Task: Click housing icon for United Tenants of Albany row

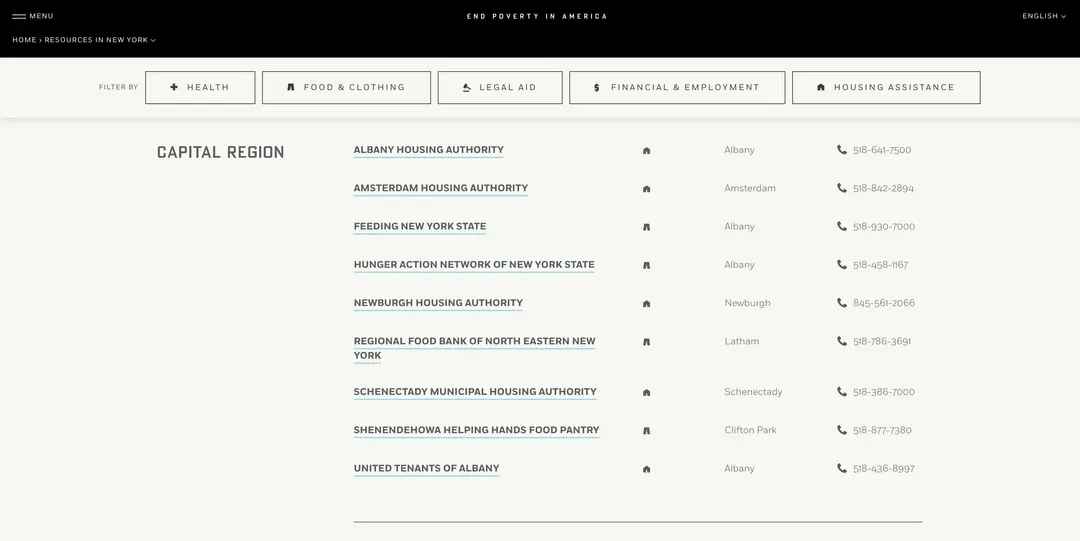Action: [x=646, y=469]
